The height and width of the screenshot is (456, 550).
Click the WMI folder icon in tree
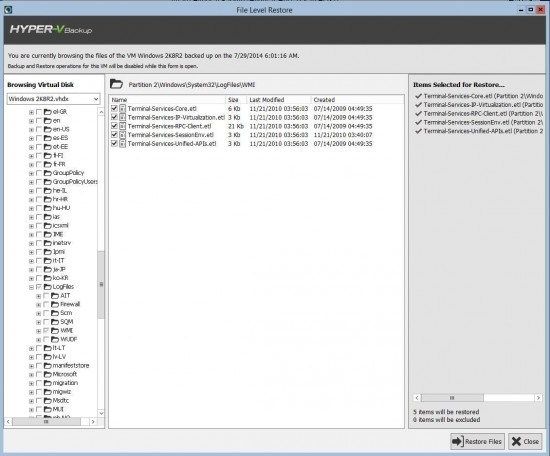coord(55,331)
